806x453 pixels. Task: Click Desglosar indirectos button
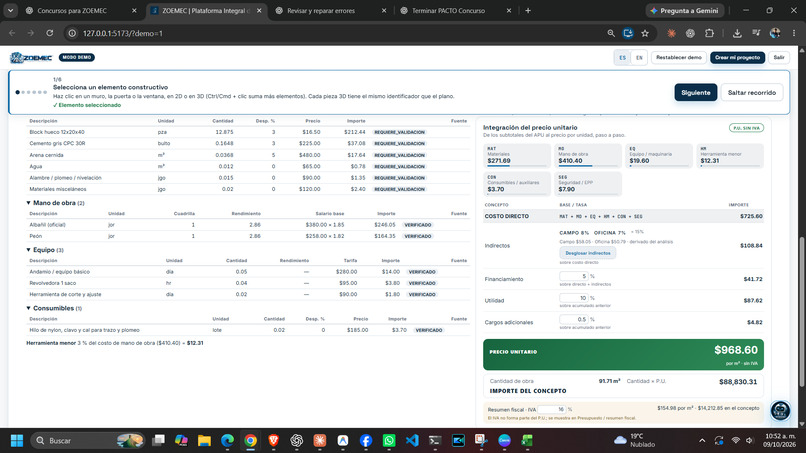pos(588,253)
